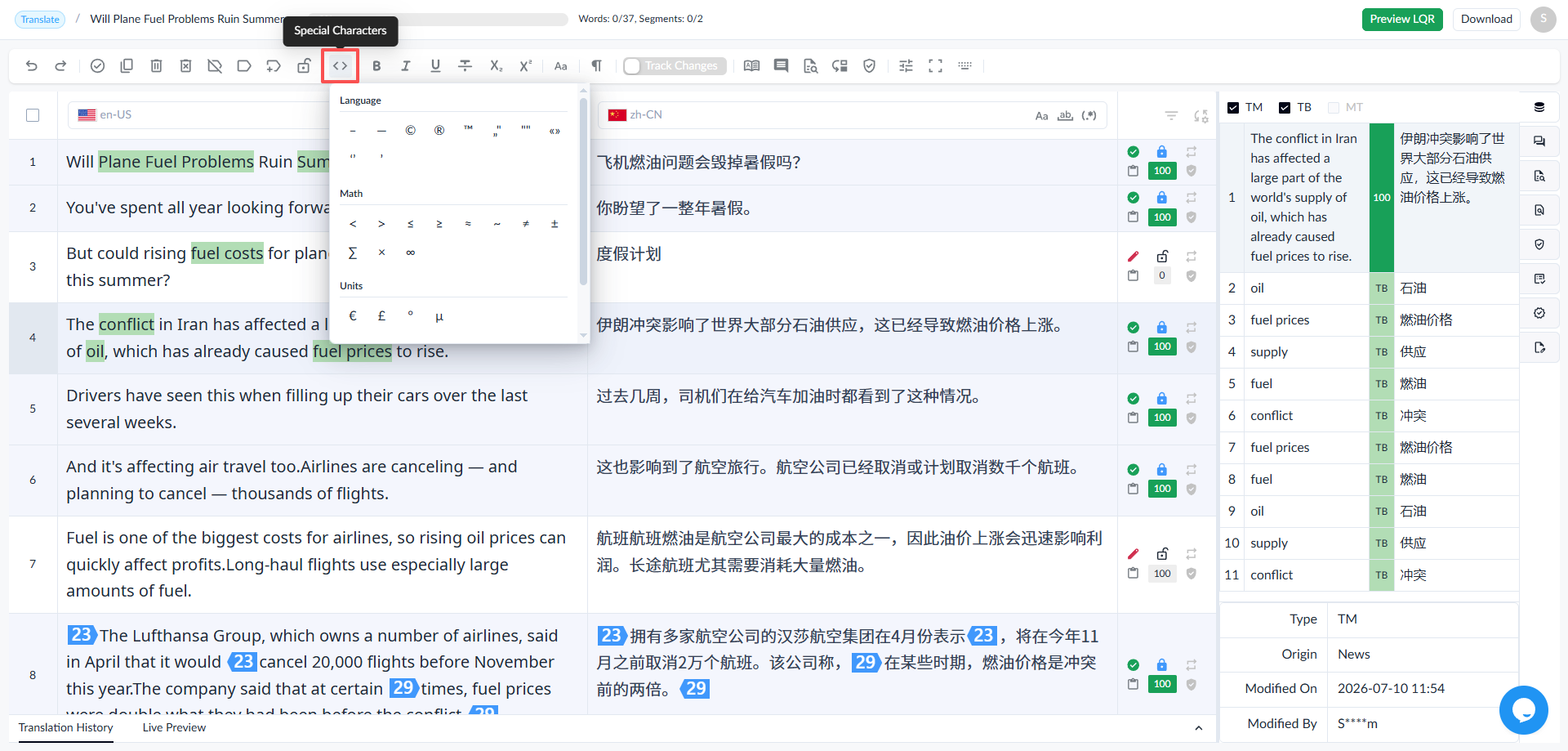This screenshot has height=751, width=1568.
Task: Insert the infinity symbol
Action: click(410, 253)
